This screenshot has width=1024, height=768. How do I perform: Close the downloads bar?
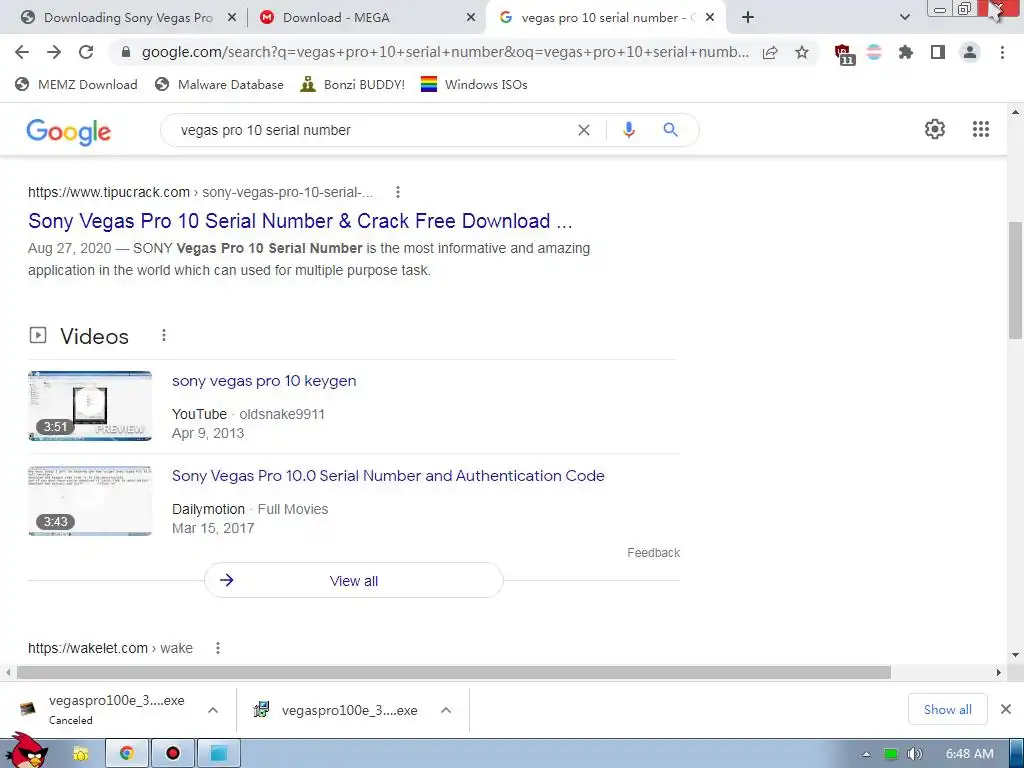tap(1006, 709)
